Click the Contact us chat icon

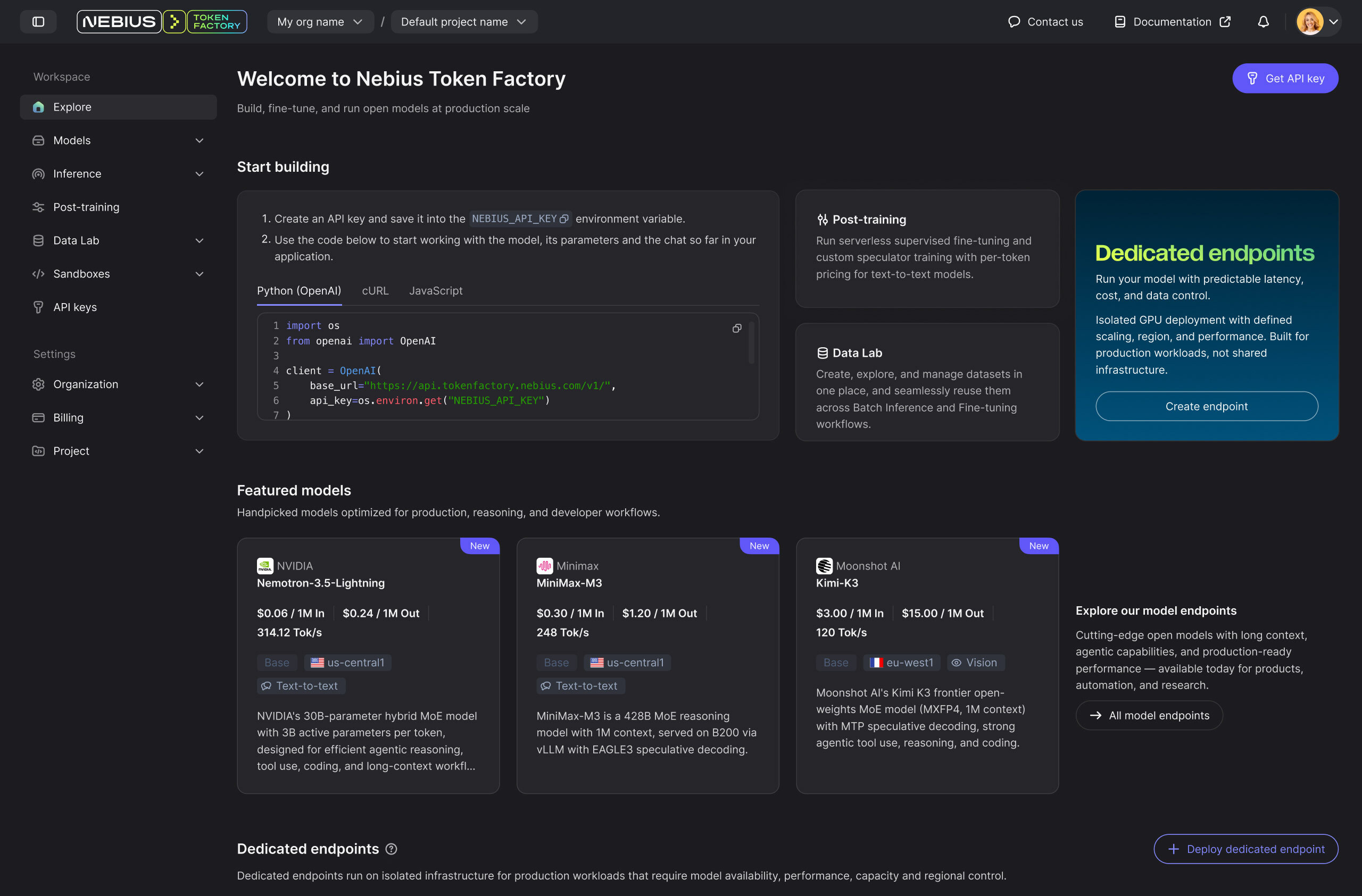tap(1014, 22)
